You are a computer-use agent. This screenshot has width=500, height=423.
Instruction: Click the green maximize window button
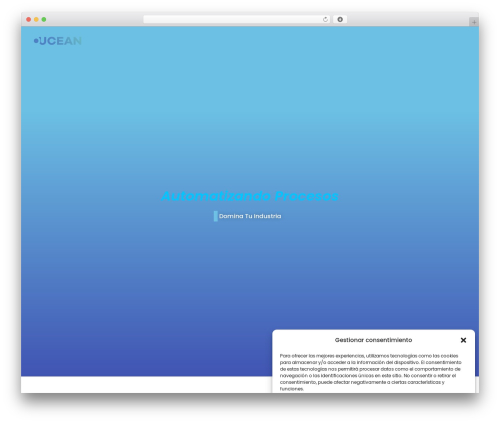click(44, 19)
